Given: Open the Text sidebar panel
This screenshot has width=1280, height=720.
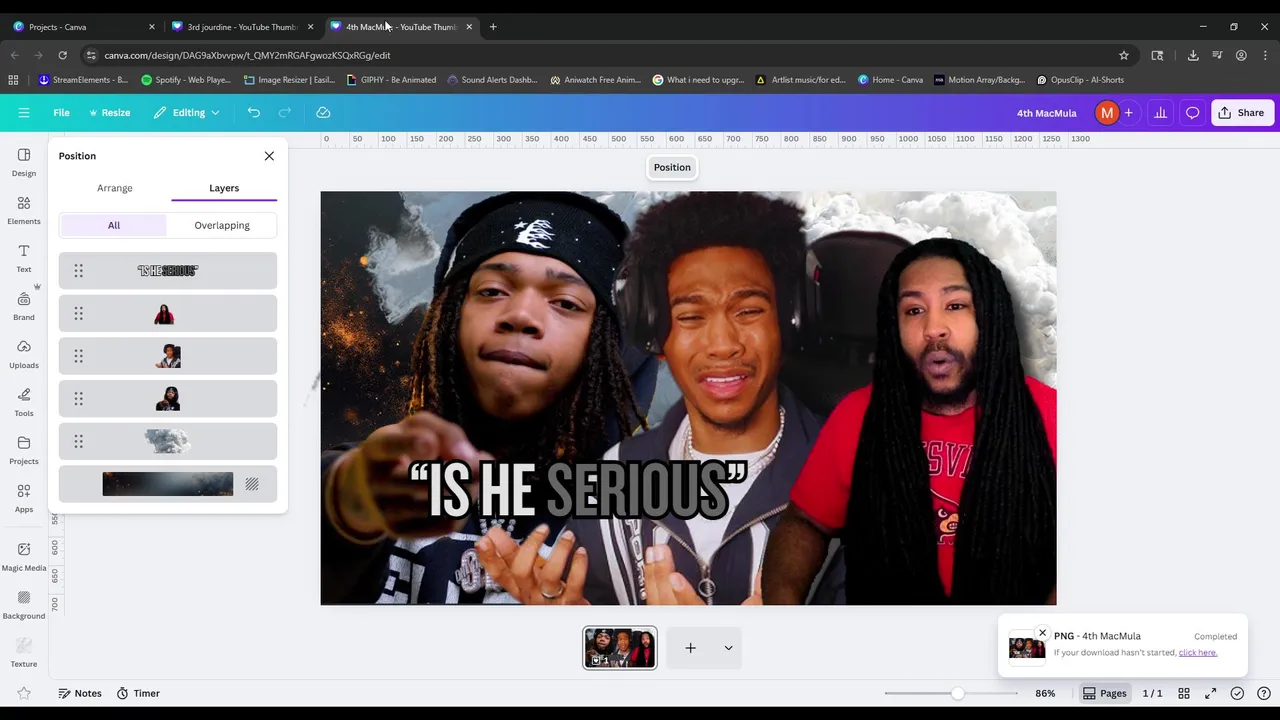Looking at the screenshot, I should [x=24, y=258].
